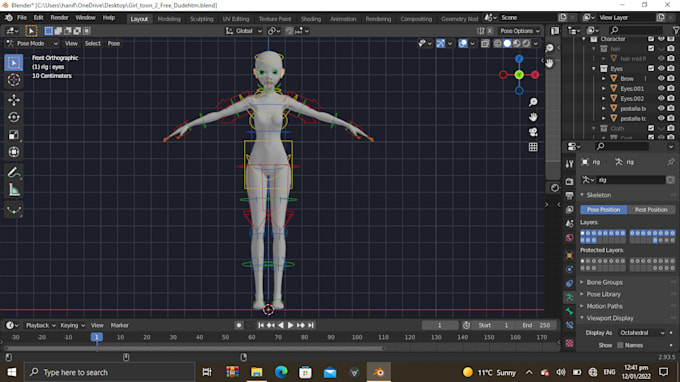The width and height of the screenshot is (680, 382).
Task: Select the Cursor tool
Action: [14, 80]
